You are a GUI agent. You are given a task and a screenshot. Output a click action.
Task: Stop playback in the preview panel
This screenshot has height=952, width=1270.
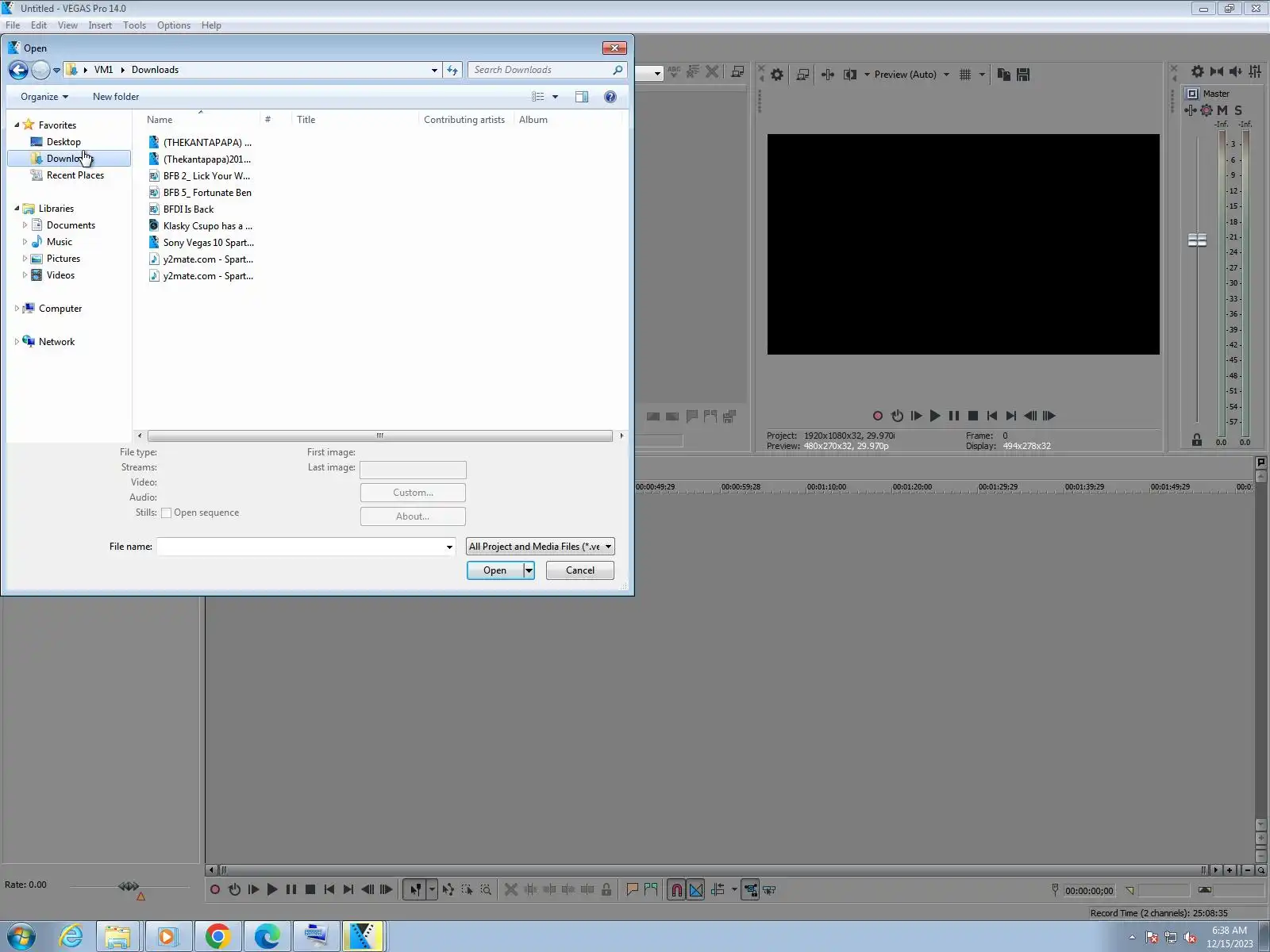973,416
